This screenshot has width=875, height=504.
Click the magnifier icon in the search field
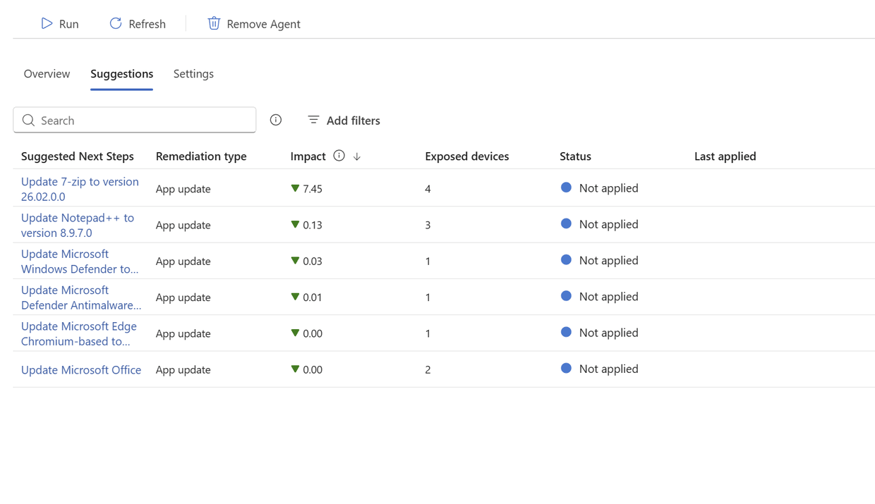click(28, 120)
